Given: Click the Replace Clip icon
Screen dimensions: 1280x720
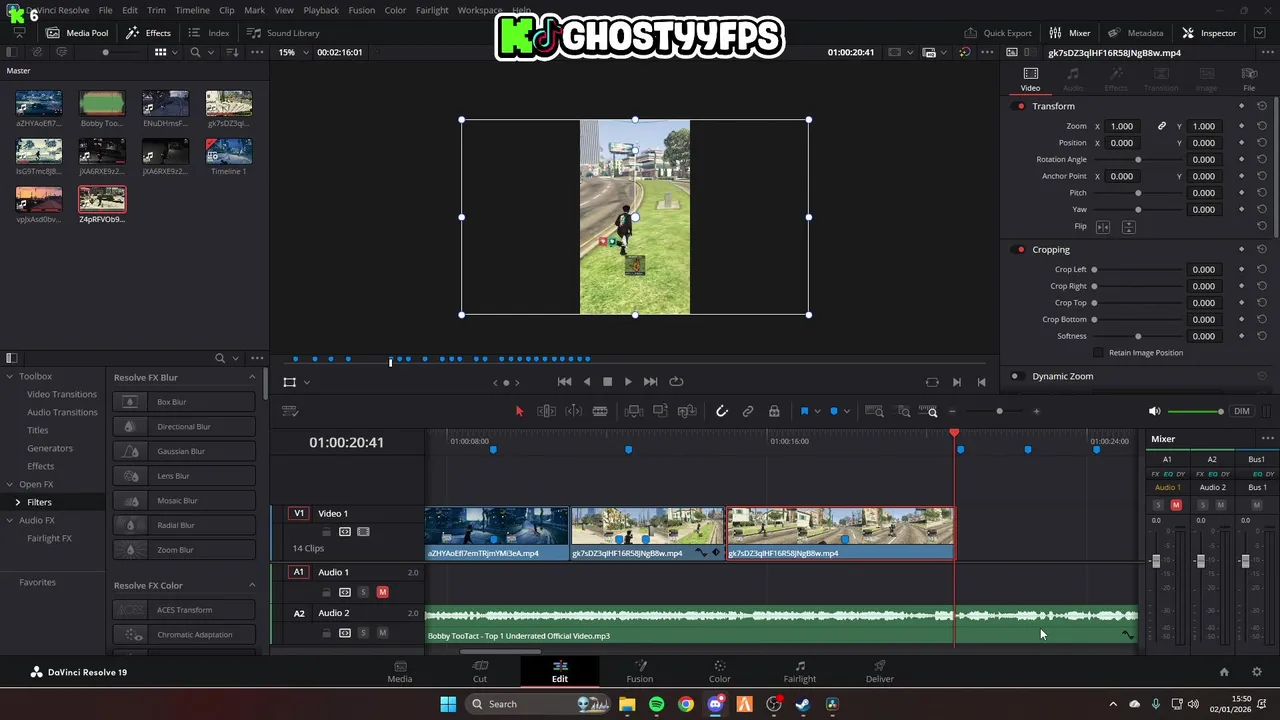Looking at the screenshot, I should coord(687,411).
